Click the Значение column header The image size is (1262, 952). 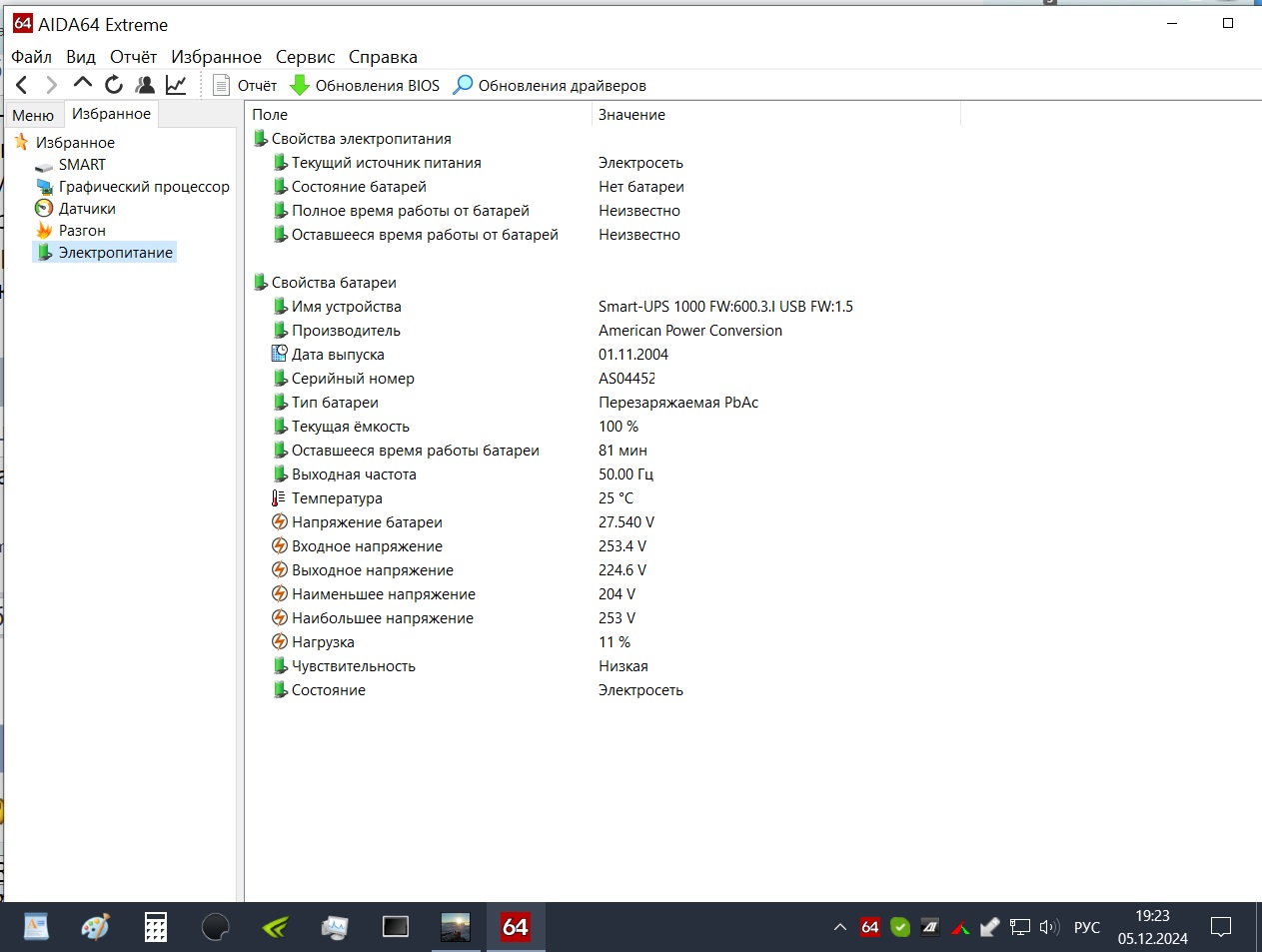point(776,115)
